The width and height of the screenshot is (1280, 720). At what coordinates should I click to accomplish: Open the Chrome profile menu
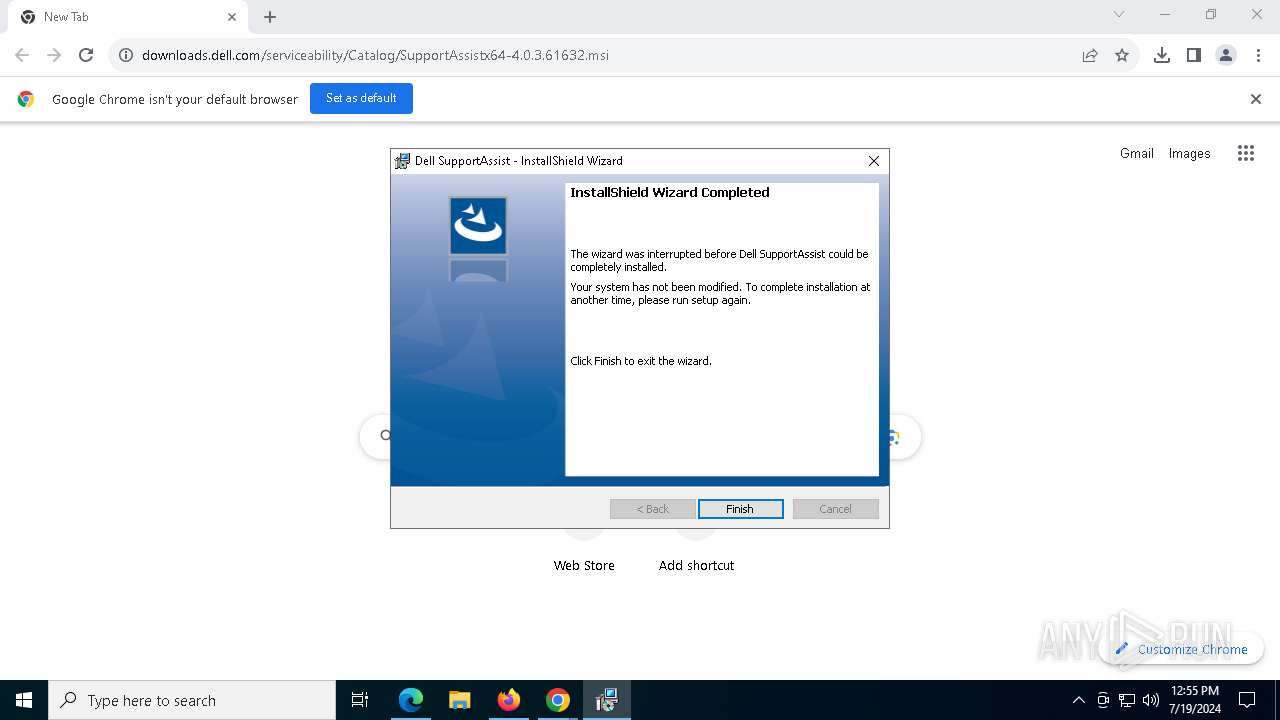1226,55
